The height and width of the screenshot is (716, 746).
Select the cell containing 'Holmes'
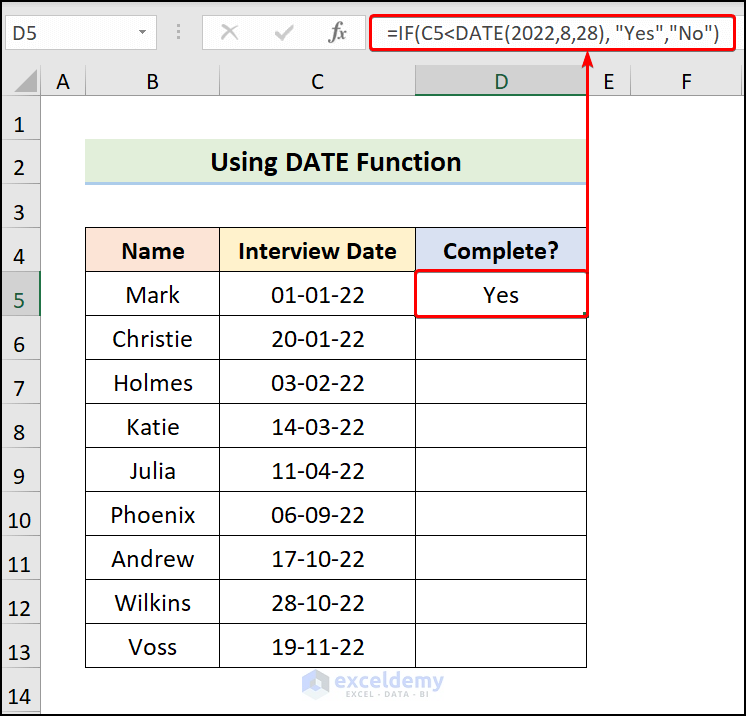point(152,382)
